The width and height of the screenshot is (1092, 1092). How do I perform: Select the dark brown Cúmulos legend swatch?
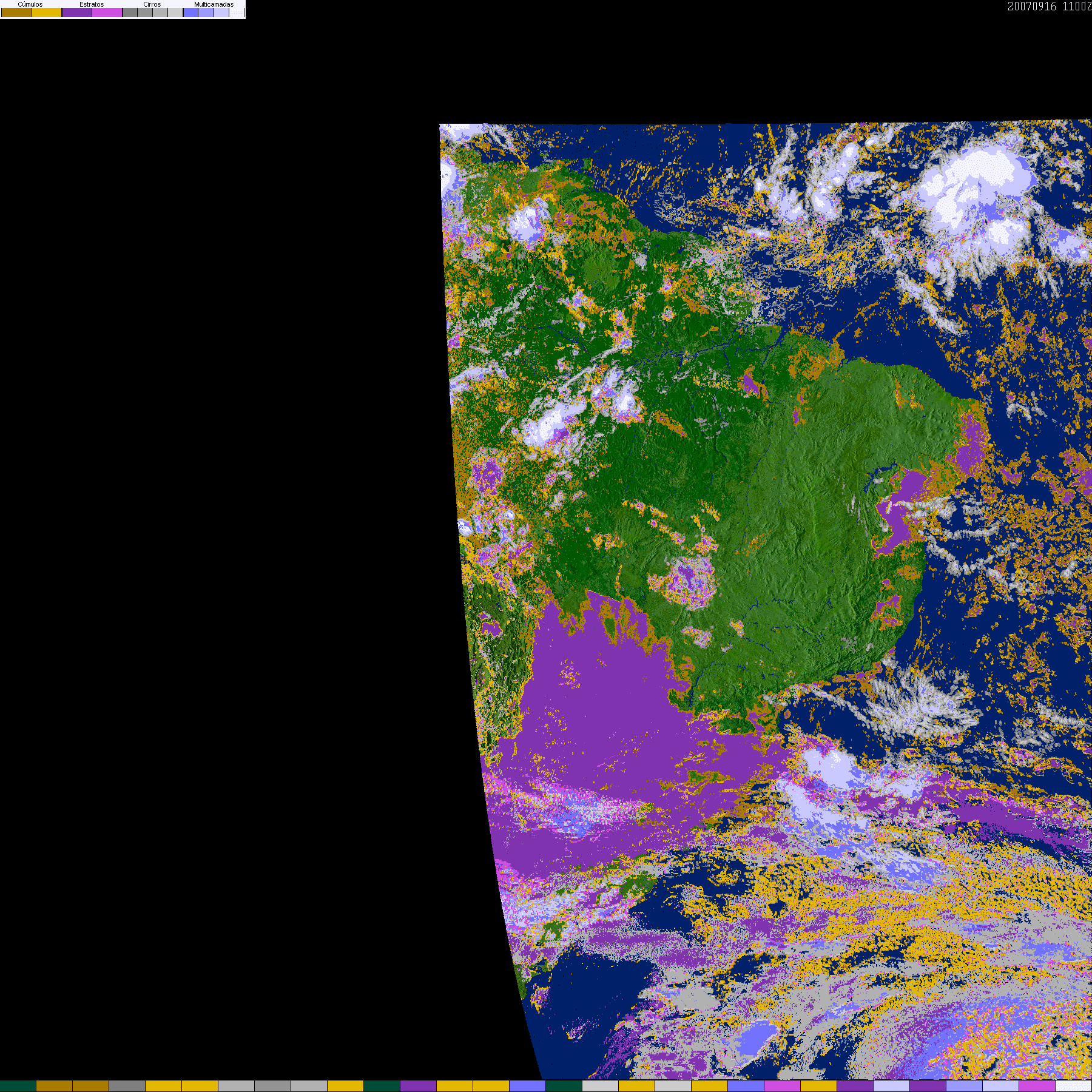[x=16, y=12]
